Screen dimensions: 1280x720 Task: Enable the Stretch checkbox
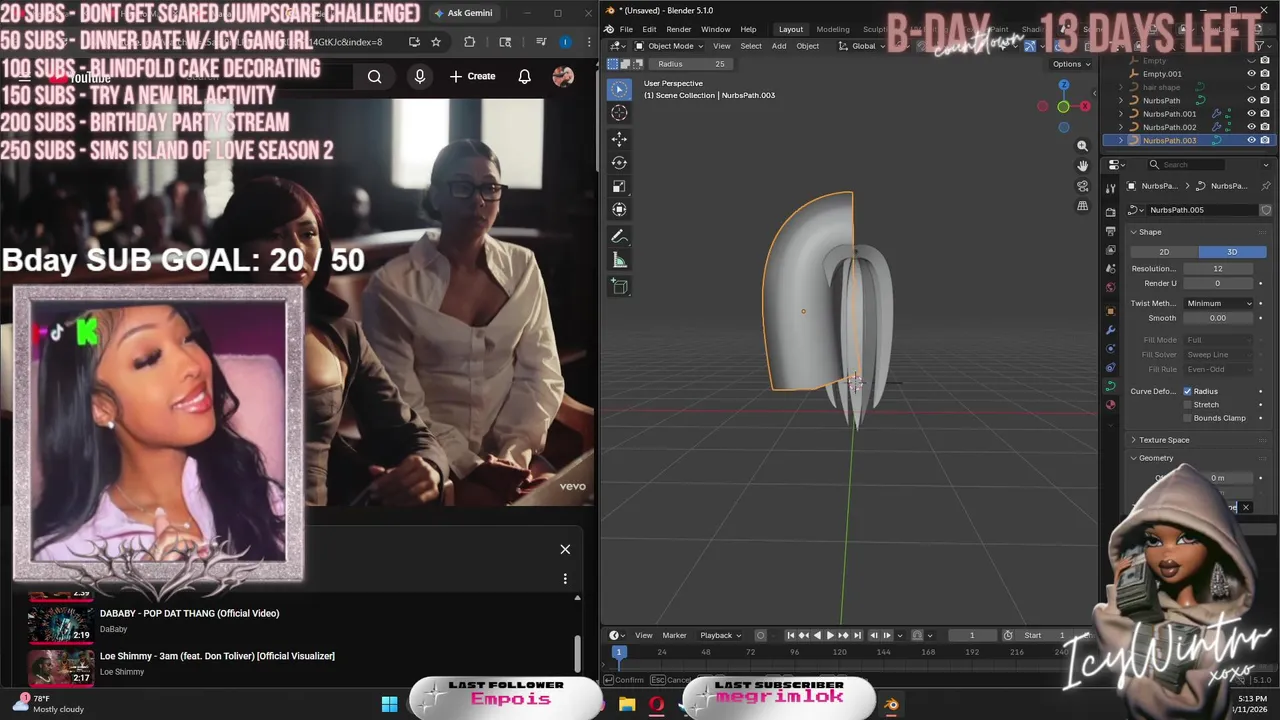1188,405
